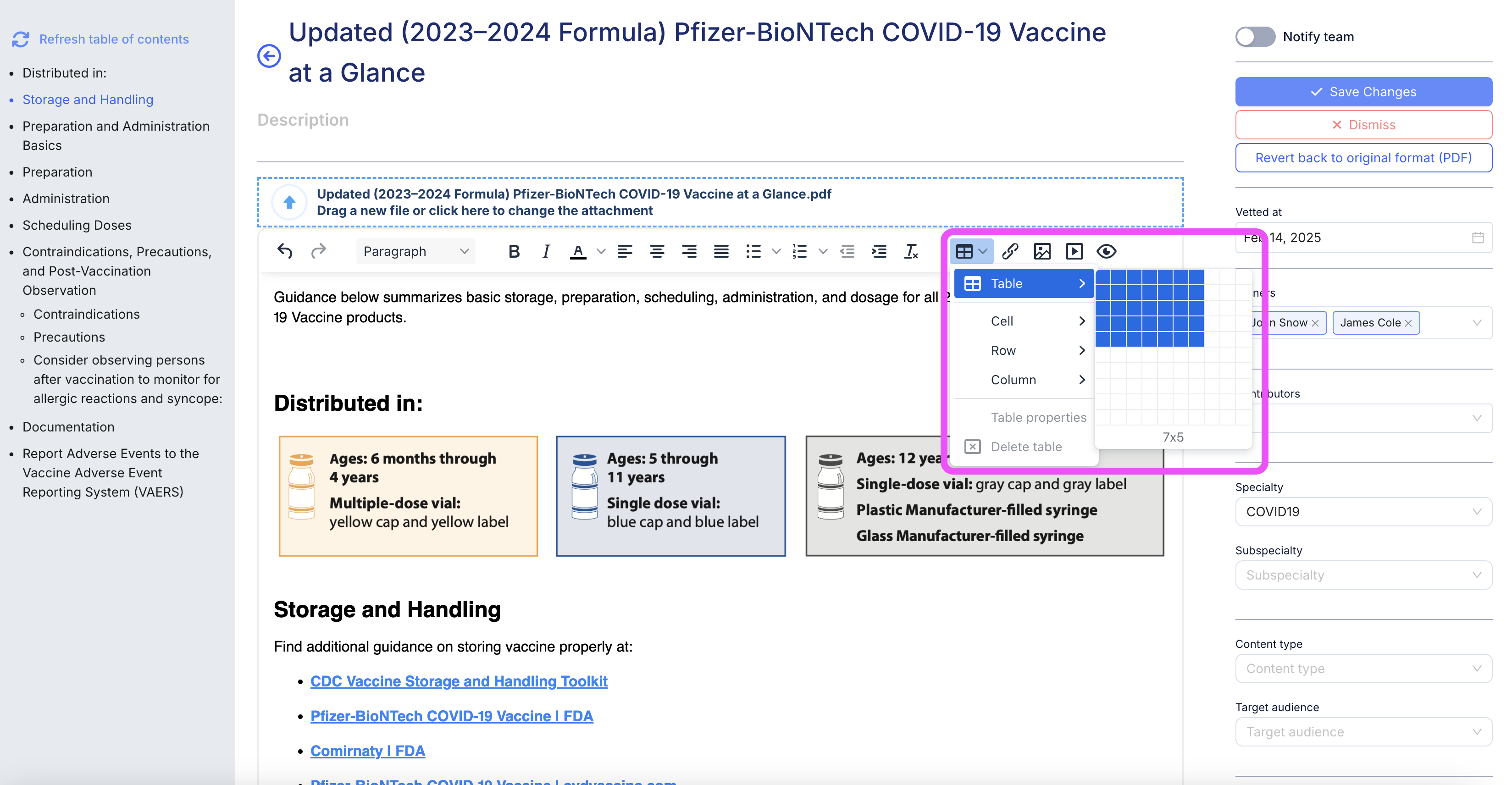
Task: Insert a hyperlink with link icon
Action: (1009, 251)
